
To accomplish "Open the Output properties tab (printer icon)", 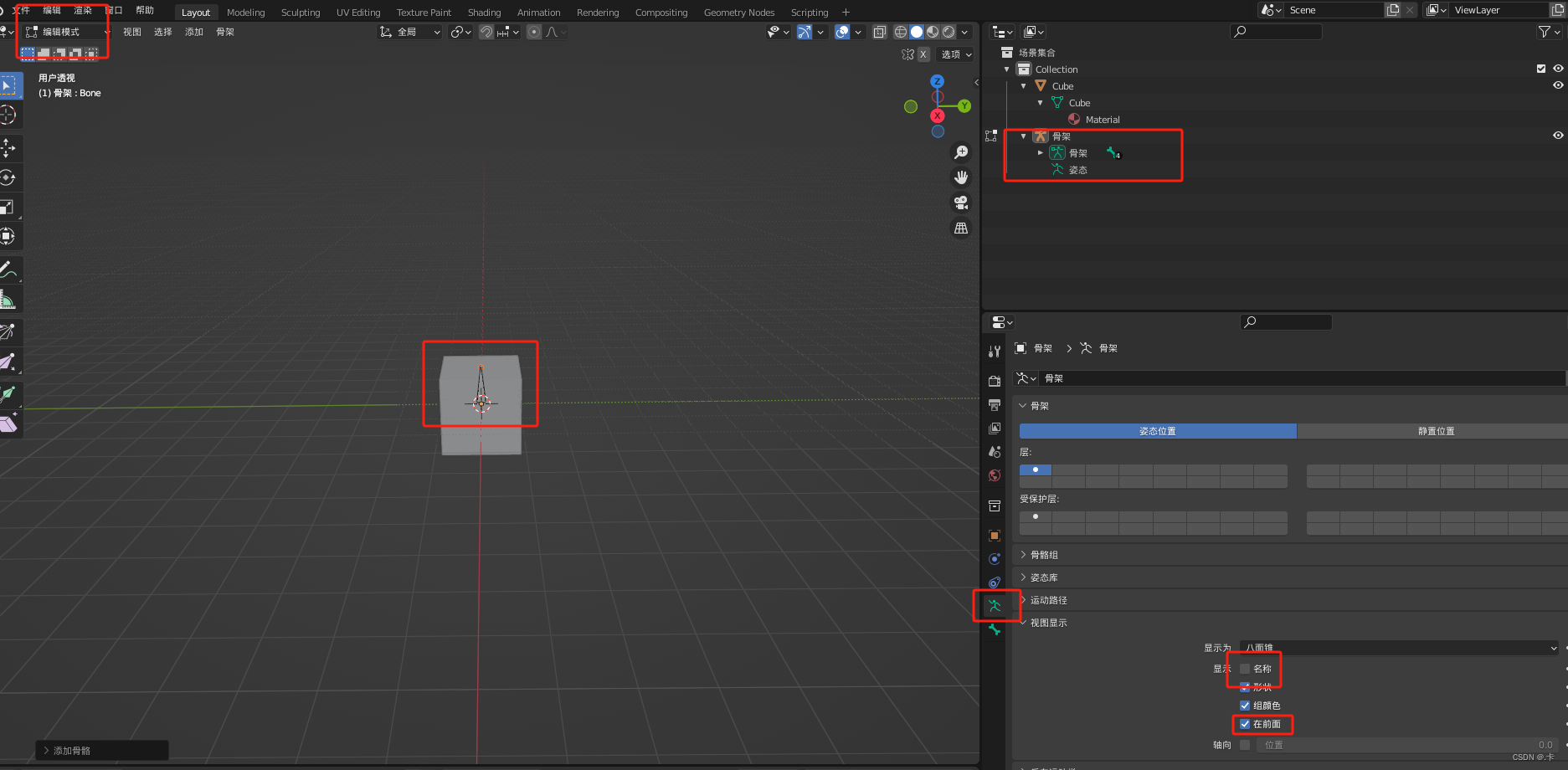I will pyautogui.click(x=995, y=405).
